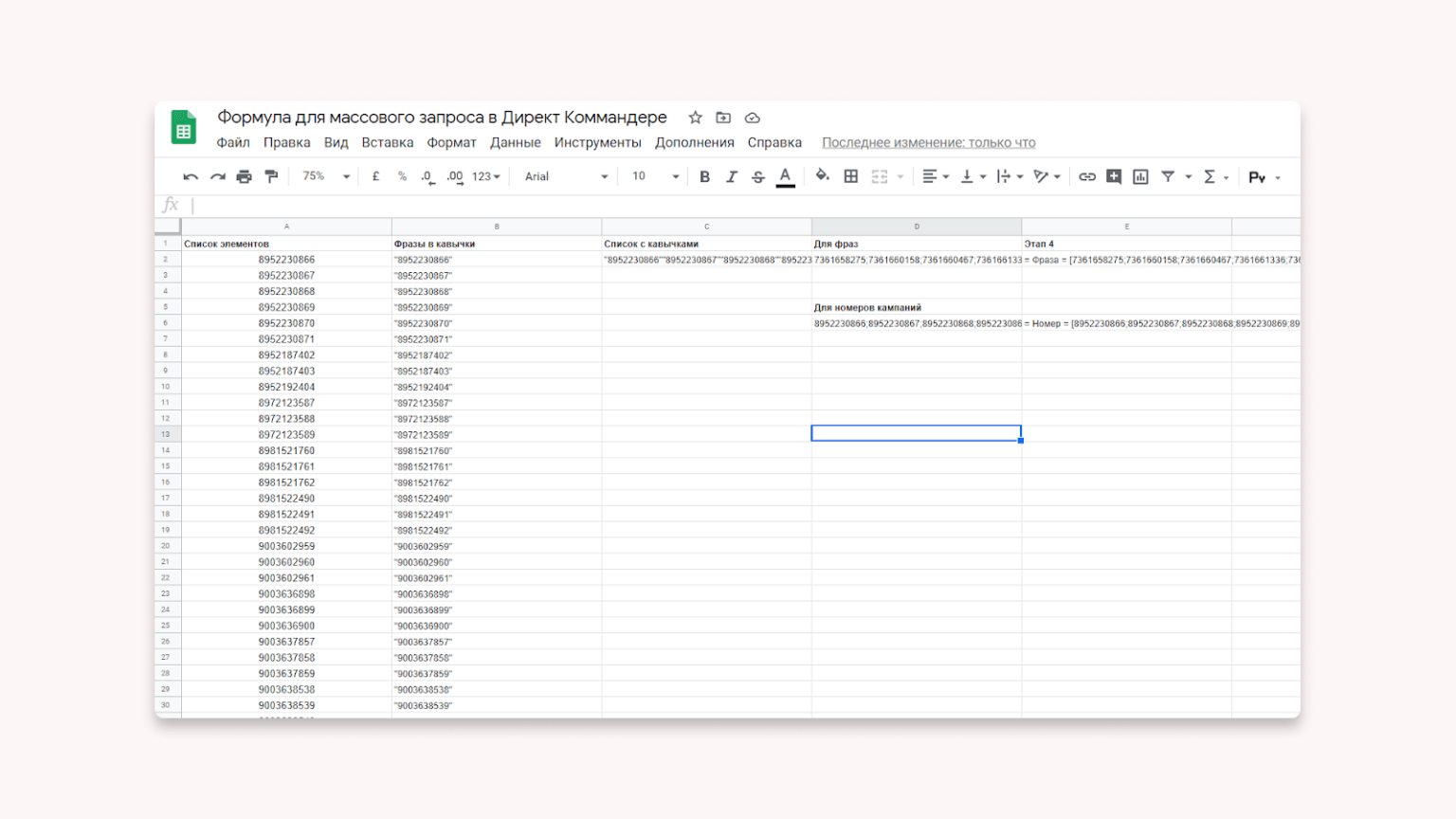Click the functions sigma icon
Screen dimensions: 1456x819
1210,176
